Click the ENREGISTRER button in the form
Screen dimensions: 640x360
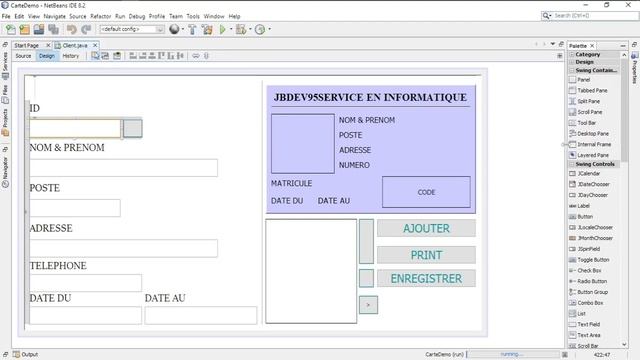click(x=426, y=278)
